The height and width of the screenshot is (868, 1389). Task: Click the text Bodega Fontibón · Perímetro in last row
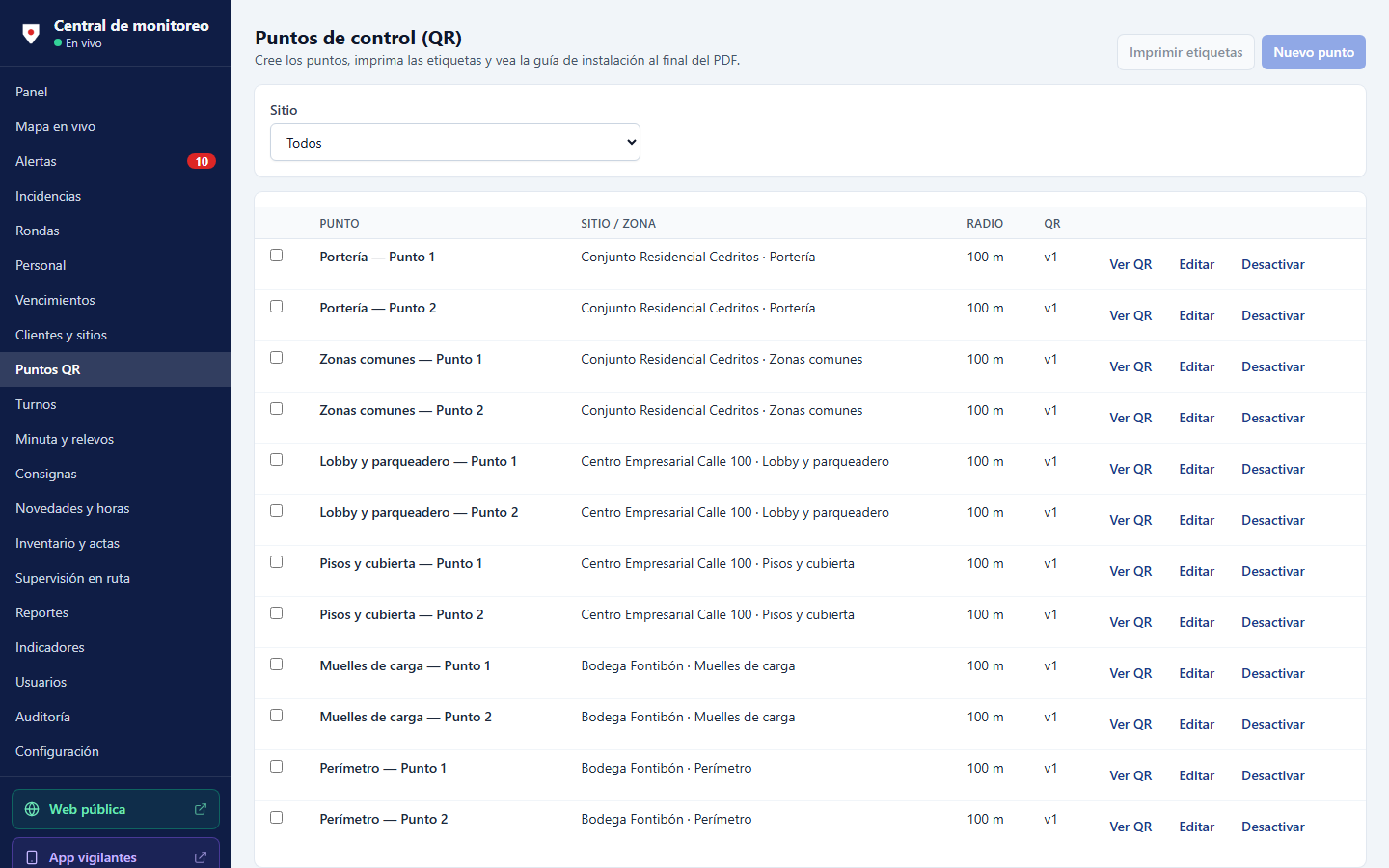click(x=667, y=819)
